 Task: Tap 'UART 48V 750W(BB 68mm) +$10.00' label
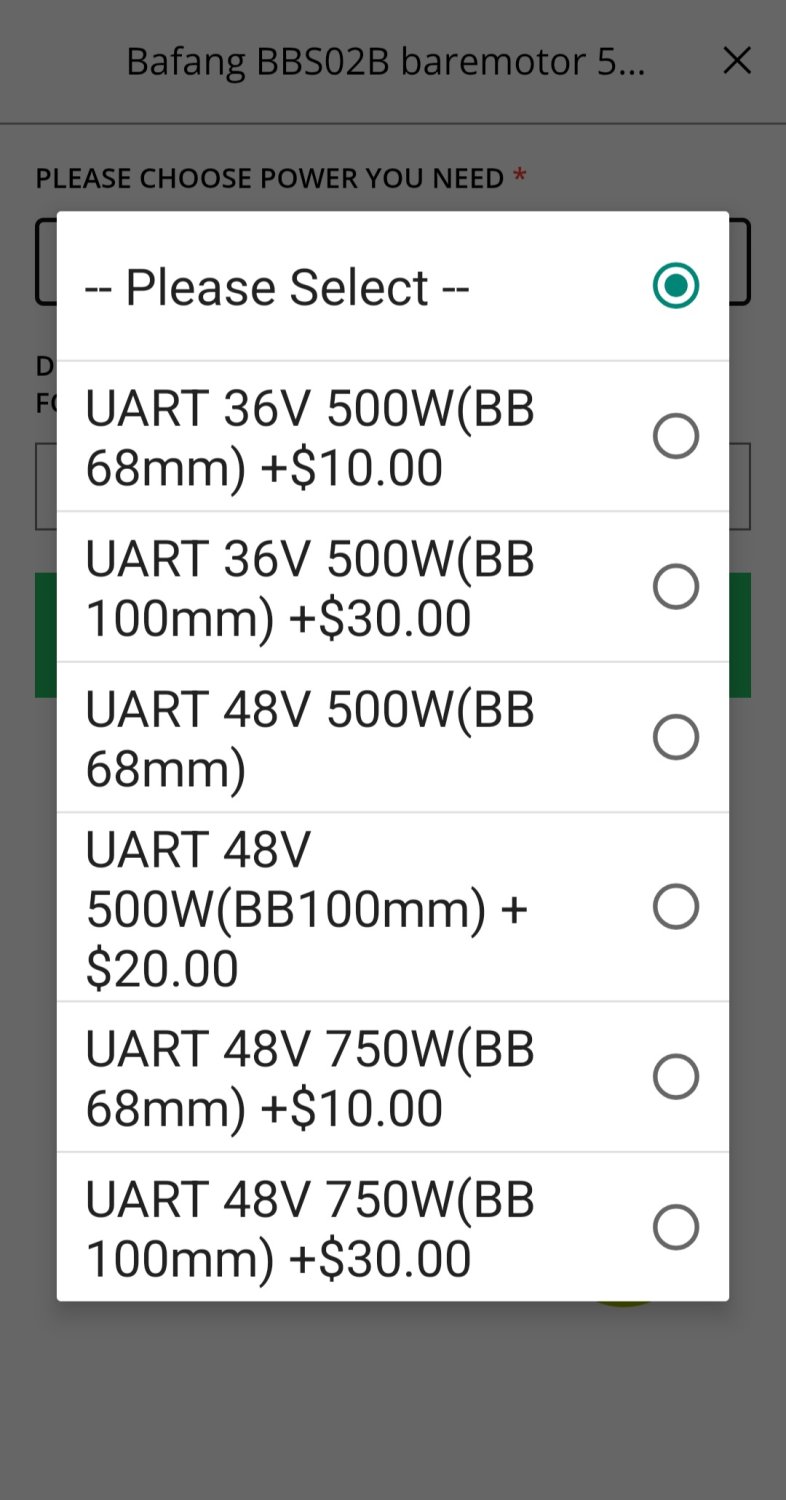[x=310, y=1078]
